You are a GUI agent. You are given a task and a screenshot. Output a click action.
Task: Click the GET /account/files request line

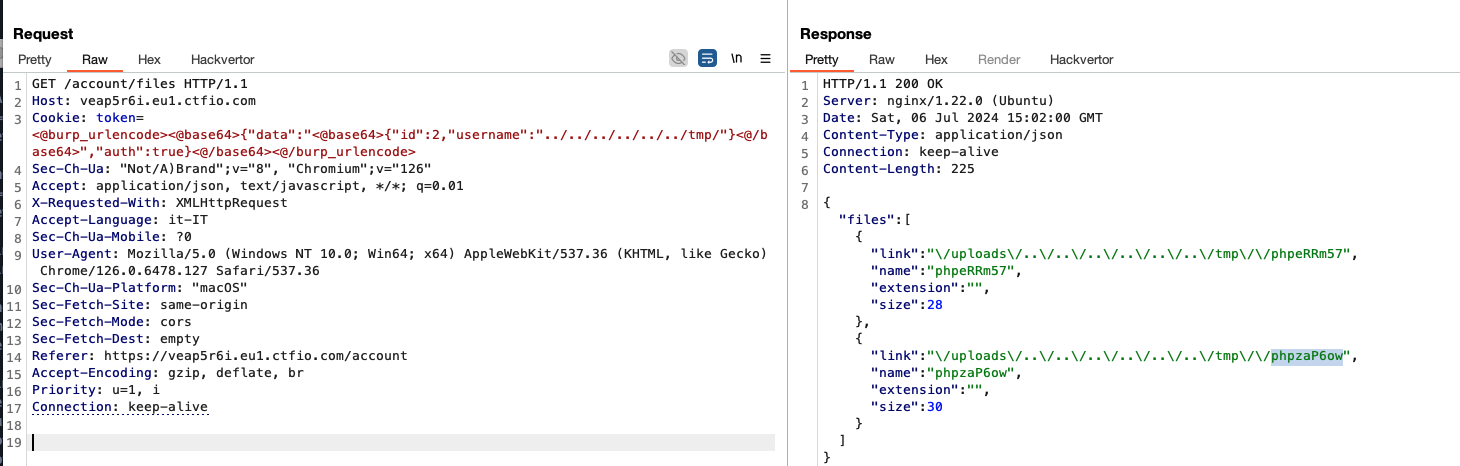point(140,84)
